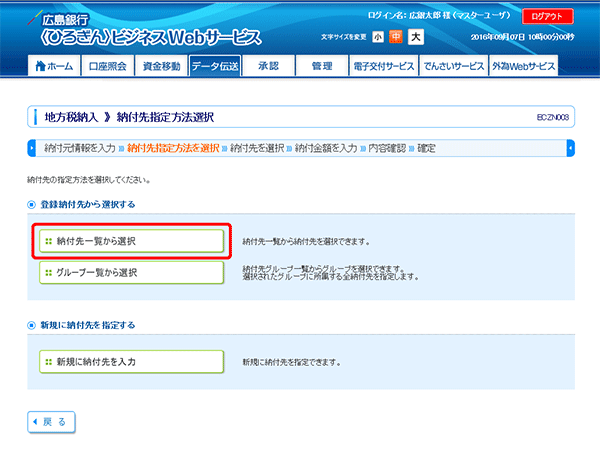Click description 納付先一覧から納付先を選択できます
The height and width of the screenshot is (463, 600).
click(306, 242)
